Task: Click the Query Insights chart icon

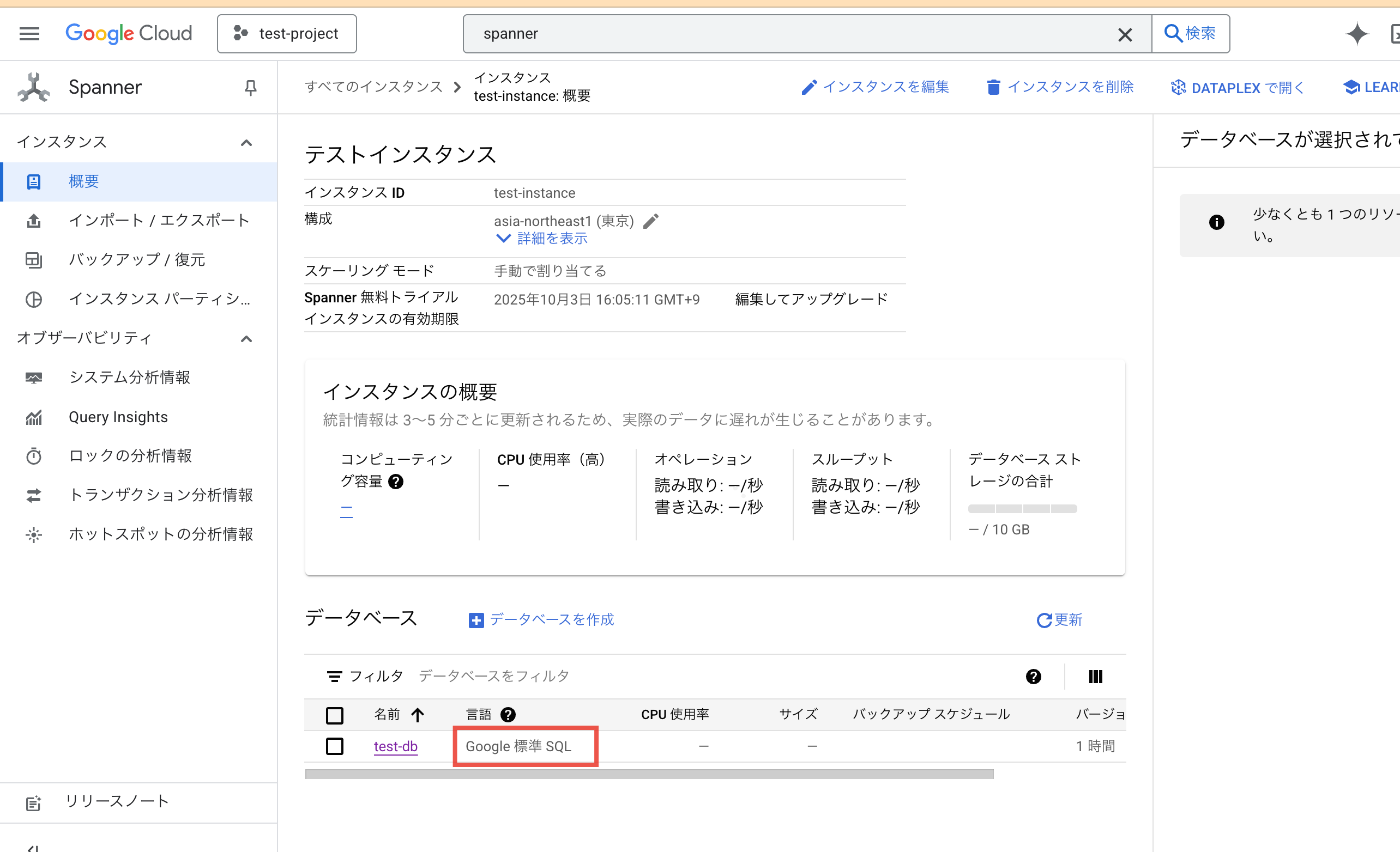Action: click(x=34, y=417)
